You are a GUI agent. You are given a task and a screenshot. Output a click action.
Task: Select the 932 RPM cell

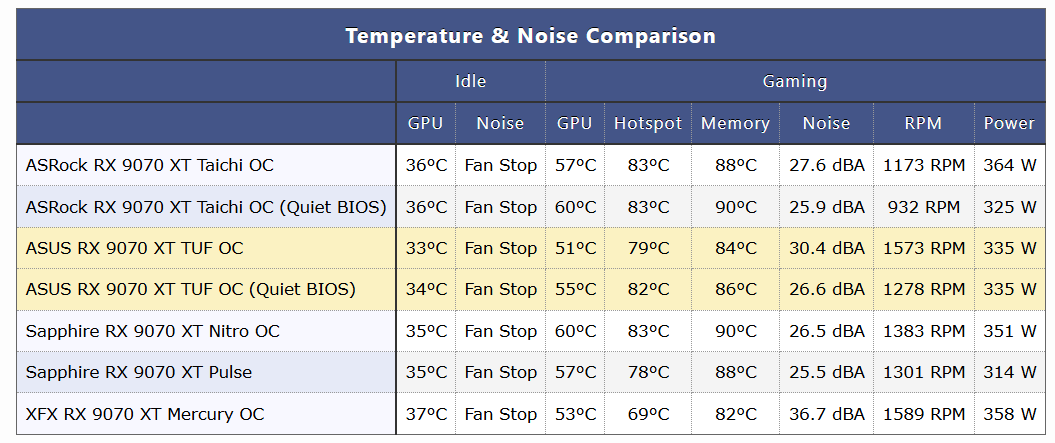click(924, 207)
